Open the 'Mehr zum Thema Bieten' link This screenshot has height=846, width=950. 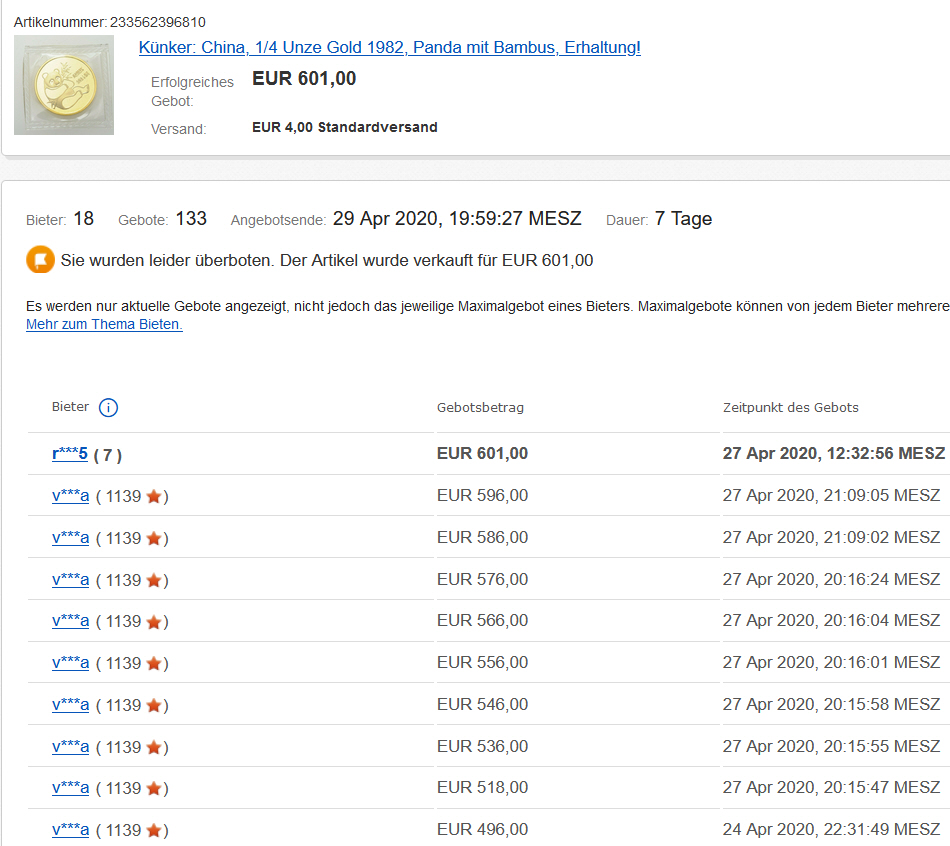coord(104,324)
